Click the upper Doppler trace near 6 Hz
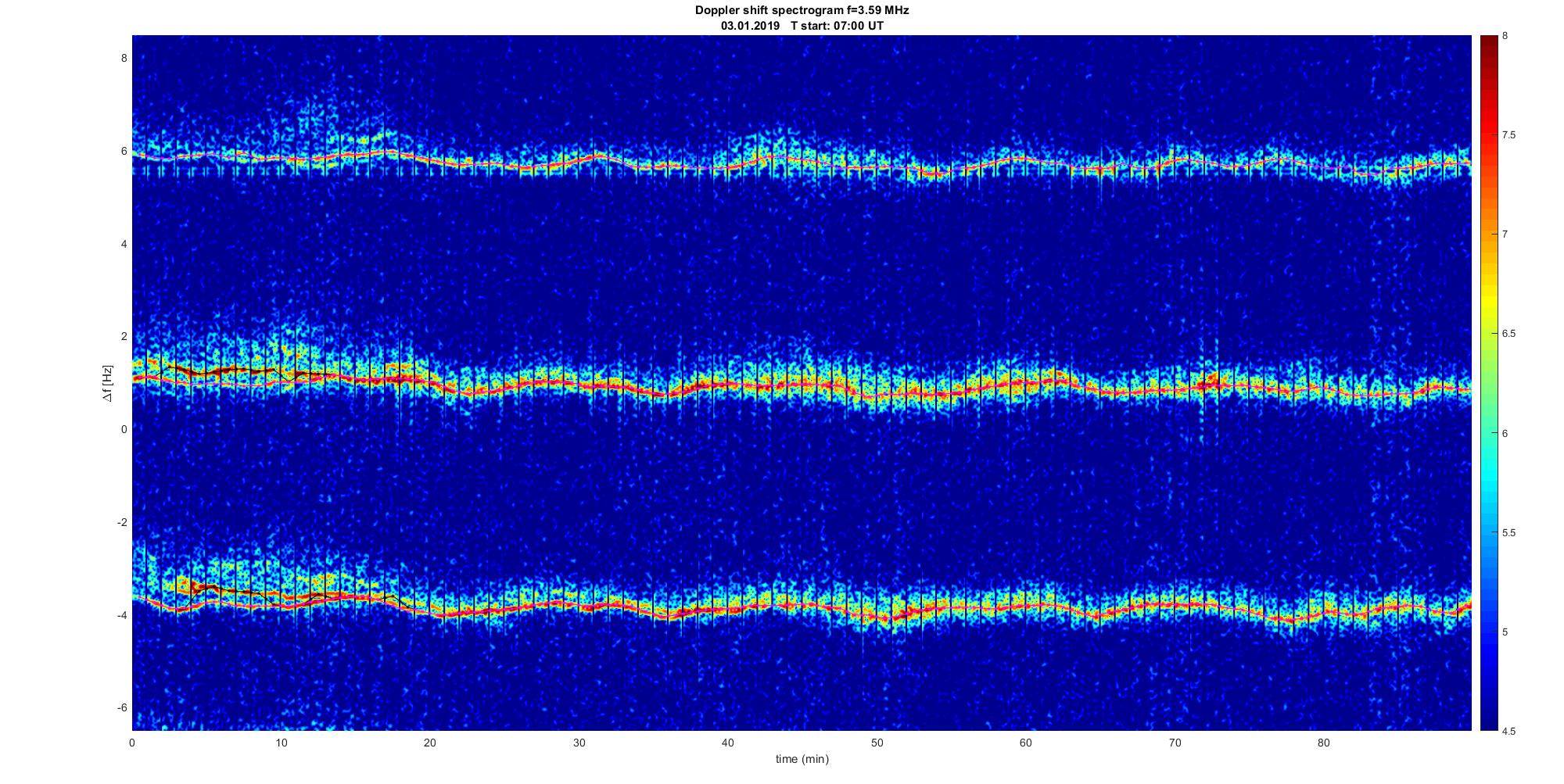 point(802,161)
